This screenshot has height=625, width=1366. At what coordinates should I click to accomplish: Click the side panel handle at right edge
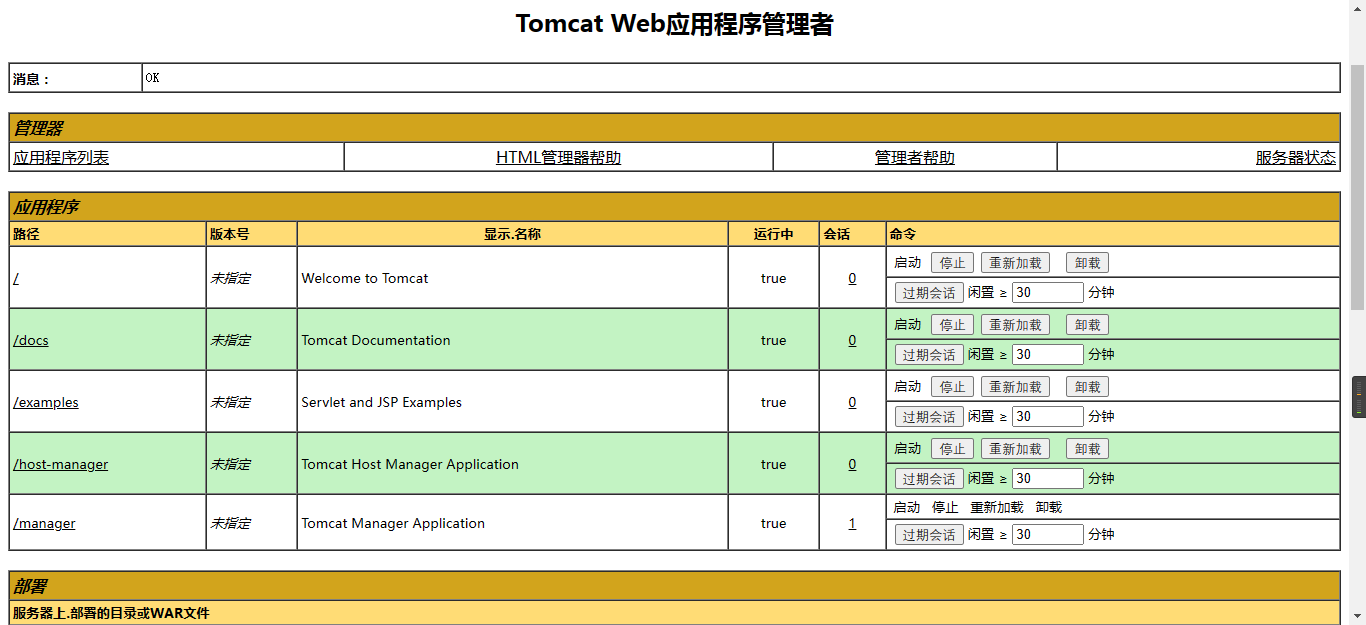pyautogui.click(x=1359, y=397)
